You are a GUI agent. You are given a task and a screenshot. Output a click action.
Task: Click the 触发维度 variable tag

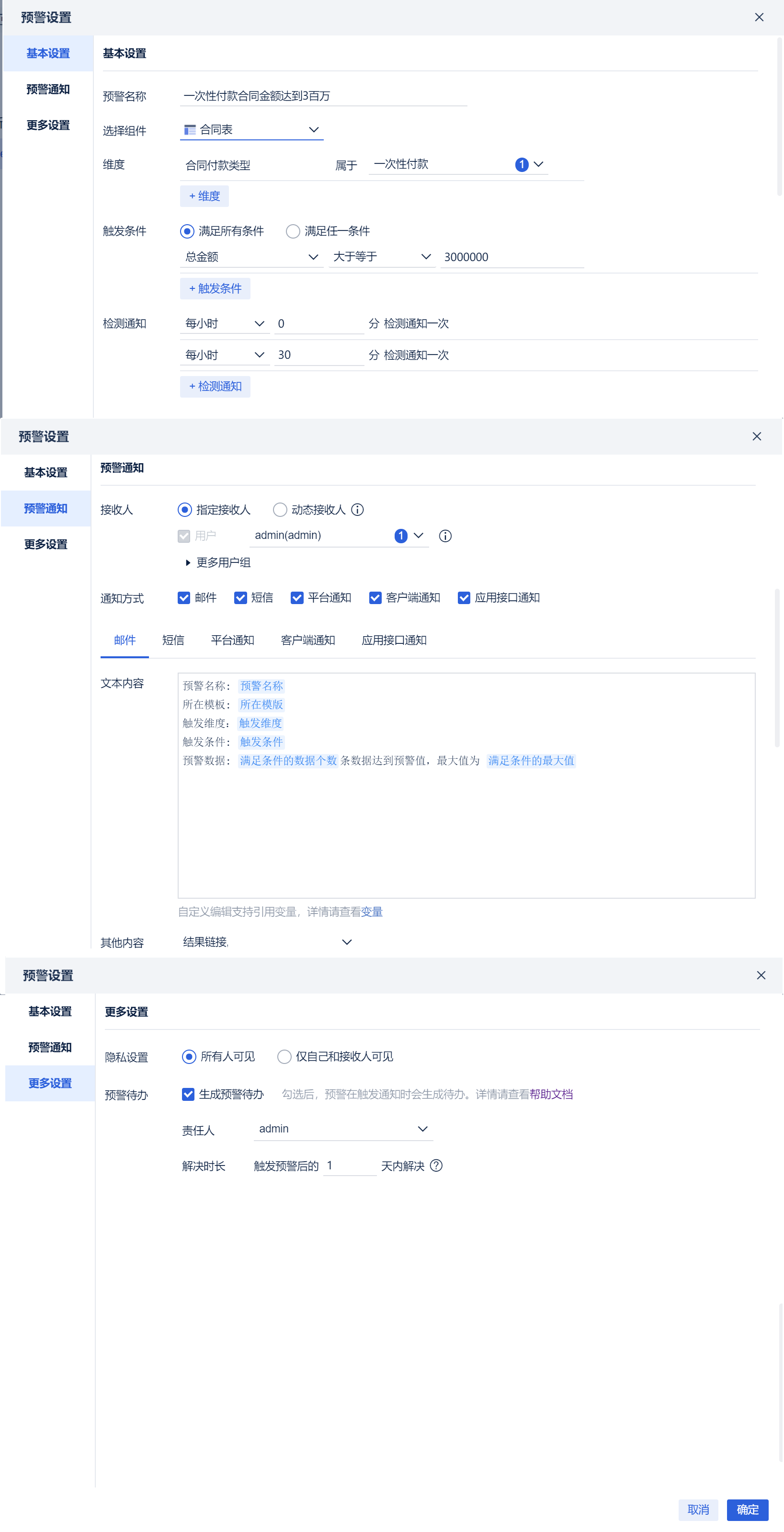tap(261, 723)
